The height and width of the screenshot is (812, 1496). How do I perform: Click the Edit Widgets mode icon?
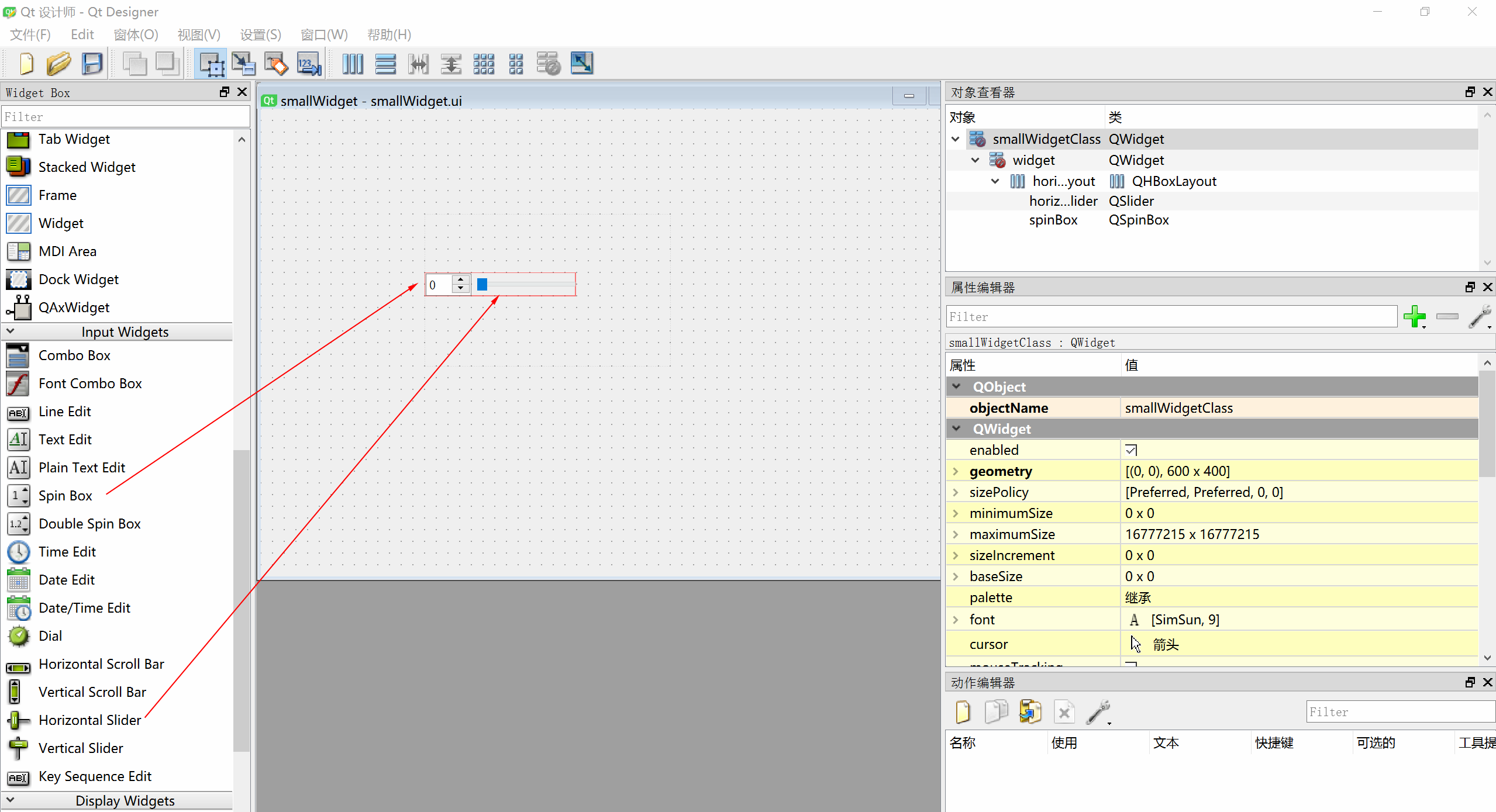211,64
